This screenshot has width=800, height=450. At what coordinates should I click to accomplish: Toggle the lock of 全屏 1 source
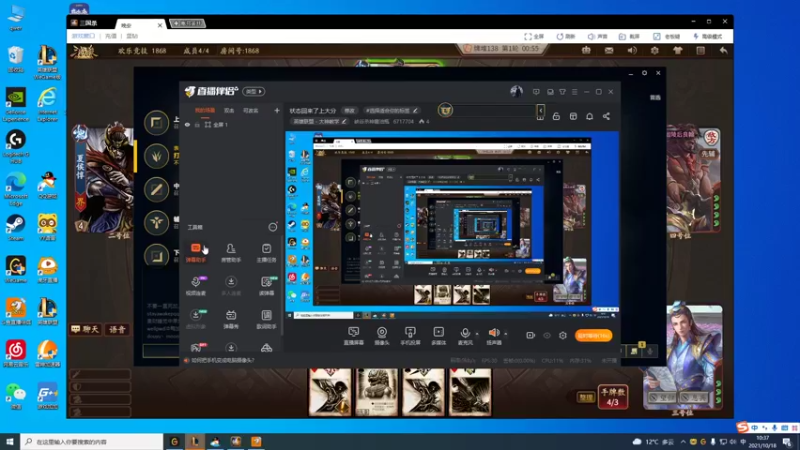[x=197, y=124]
